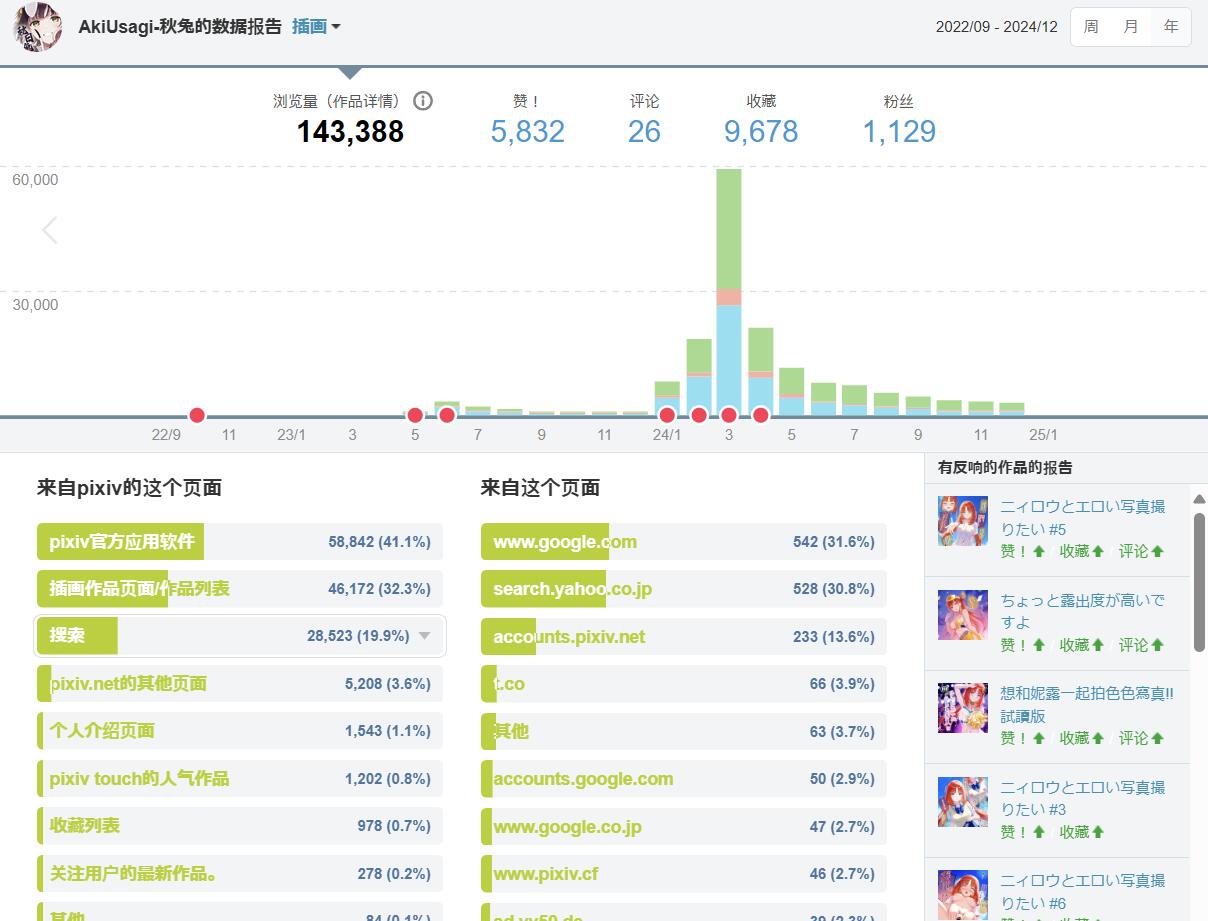Open work ニイロウとエロい写真撮りたい #3
The image size is (1208, 921).
pos(1083,798)
